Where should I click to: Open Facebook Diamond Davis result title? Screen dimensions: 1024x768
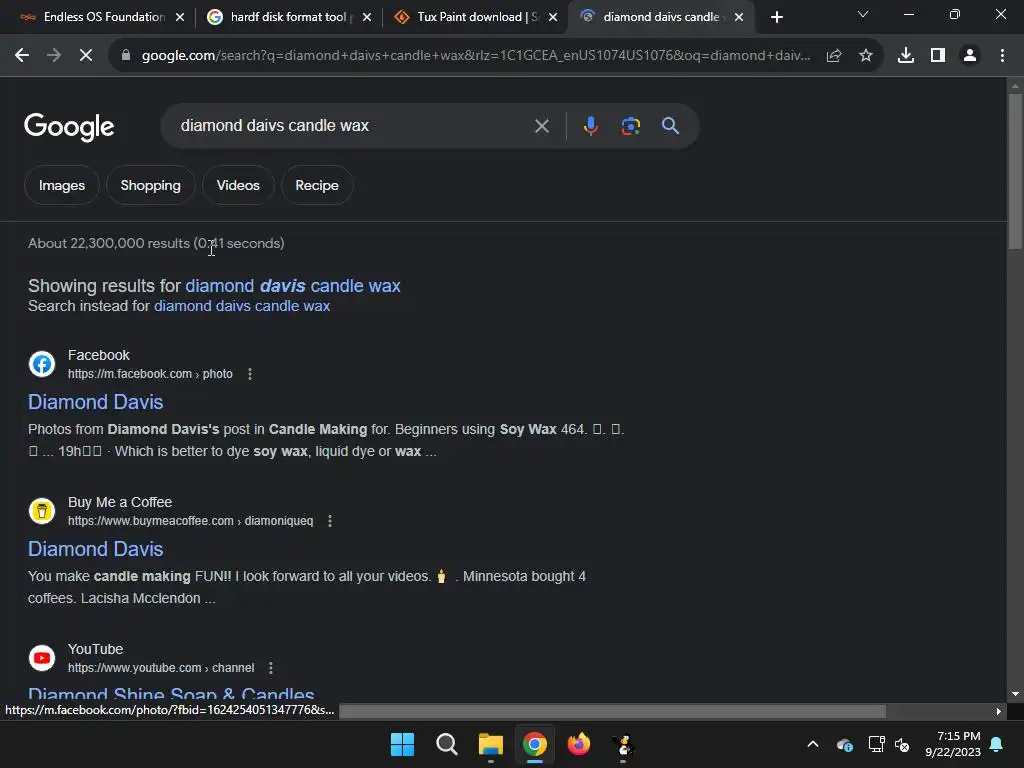tap(96, 402)
